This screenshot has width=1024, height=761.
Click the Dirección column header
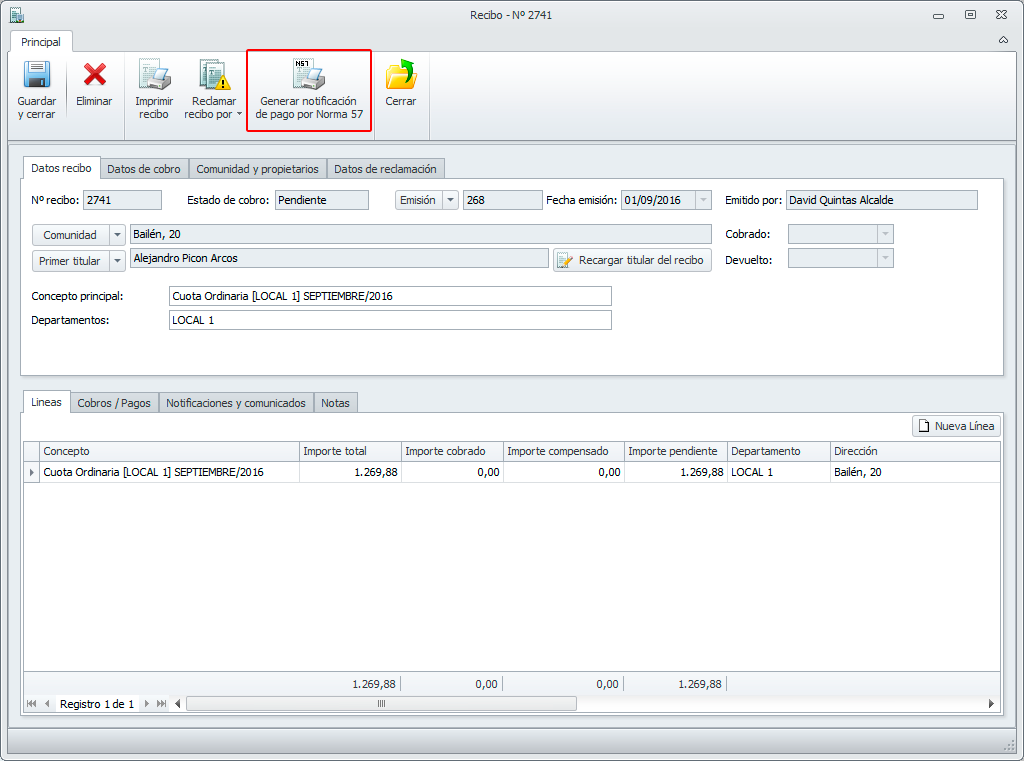(x=915, y=451)
